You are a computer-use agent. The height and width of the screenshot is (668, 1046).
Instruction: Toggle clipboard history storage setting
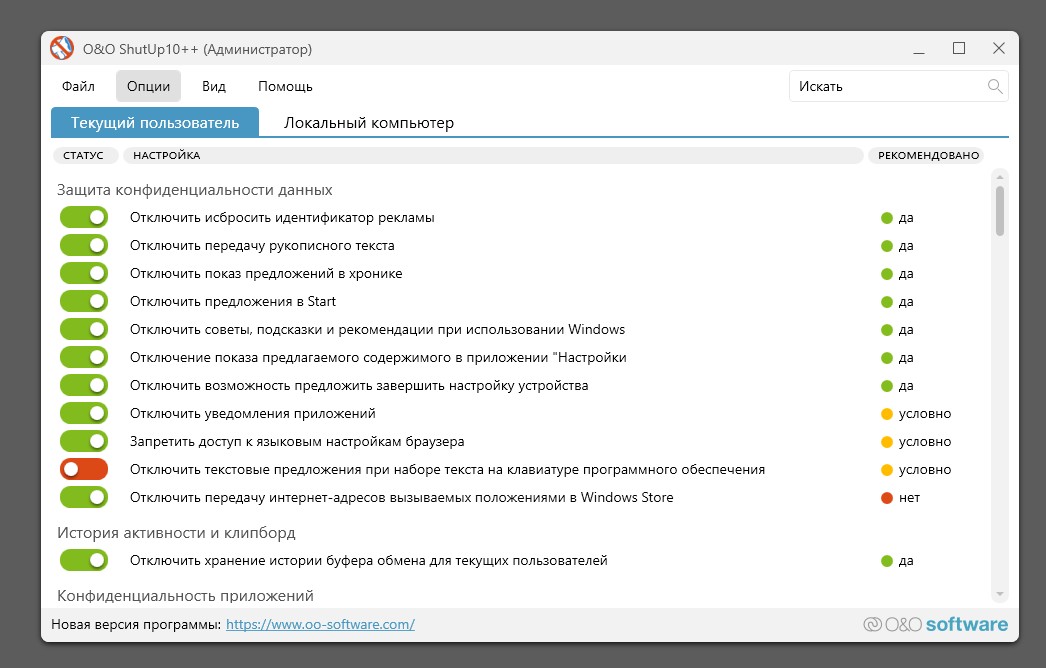click(84, 561)
